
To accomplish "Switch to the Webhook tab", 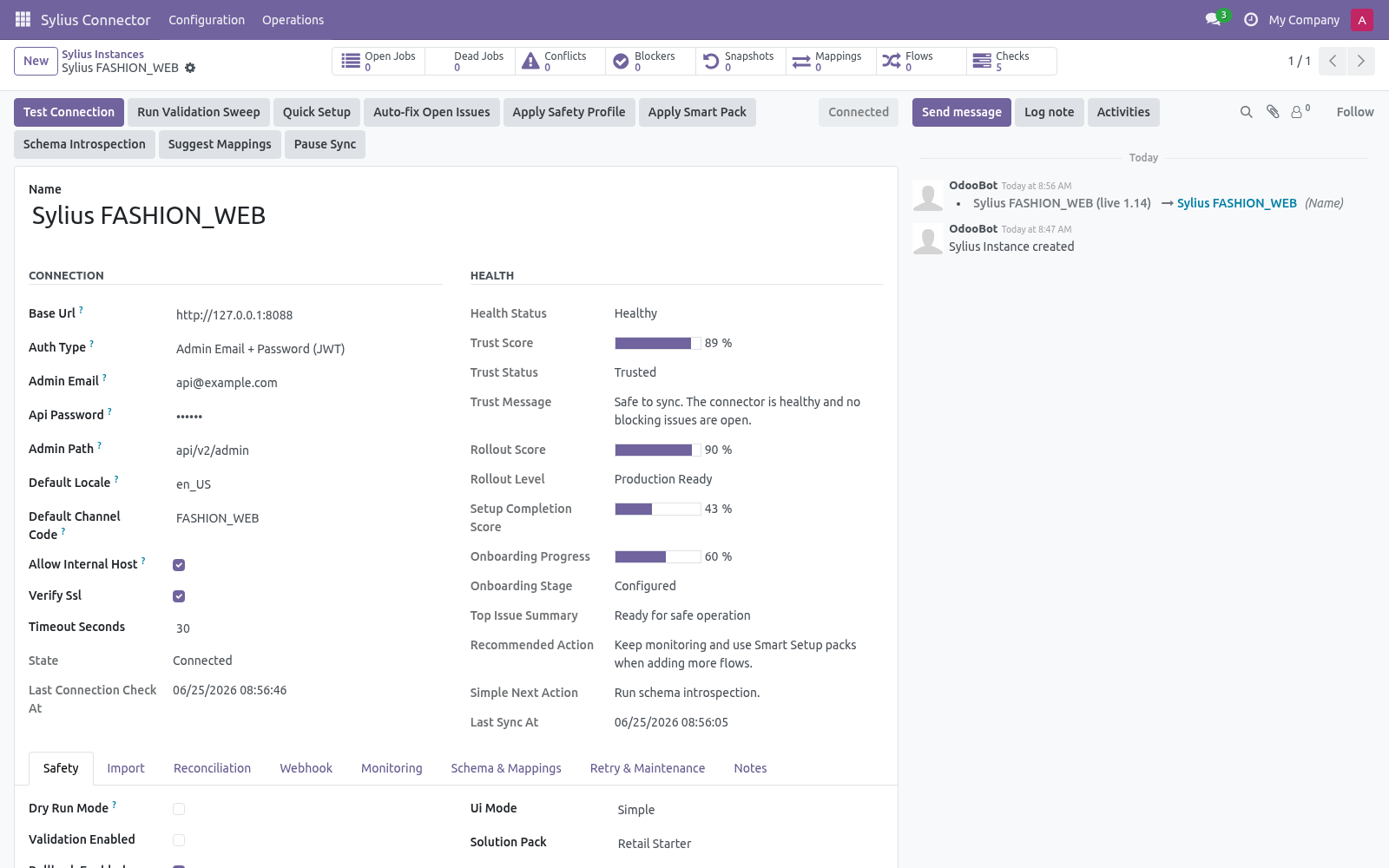I will point(306,768).
